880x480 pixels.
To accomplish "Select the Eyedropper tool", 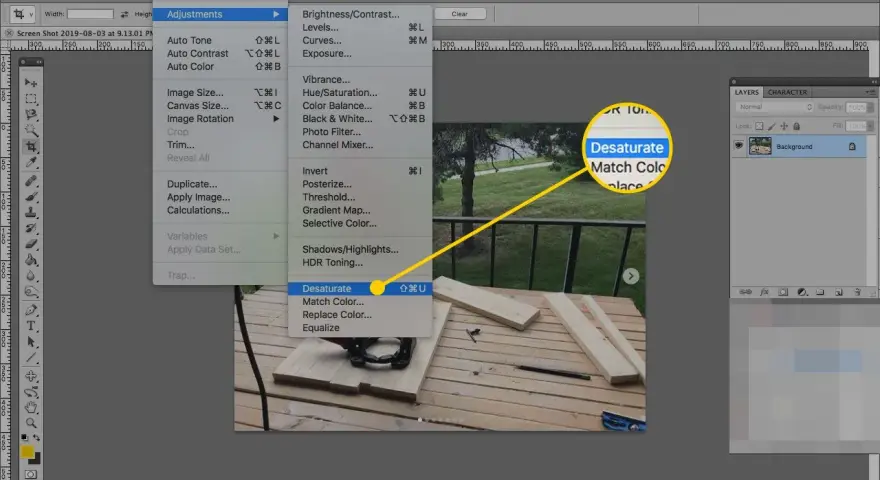I will (x=31, y=163).
